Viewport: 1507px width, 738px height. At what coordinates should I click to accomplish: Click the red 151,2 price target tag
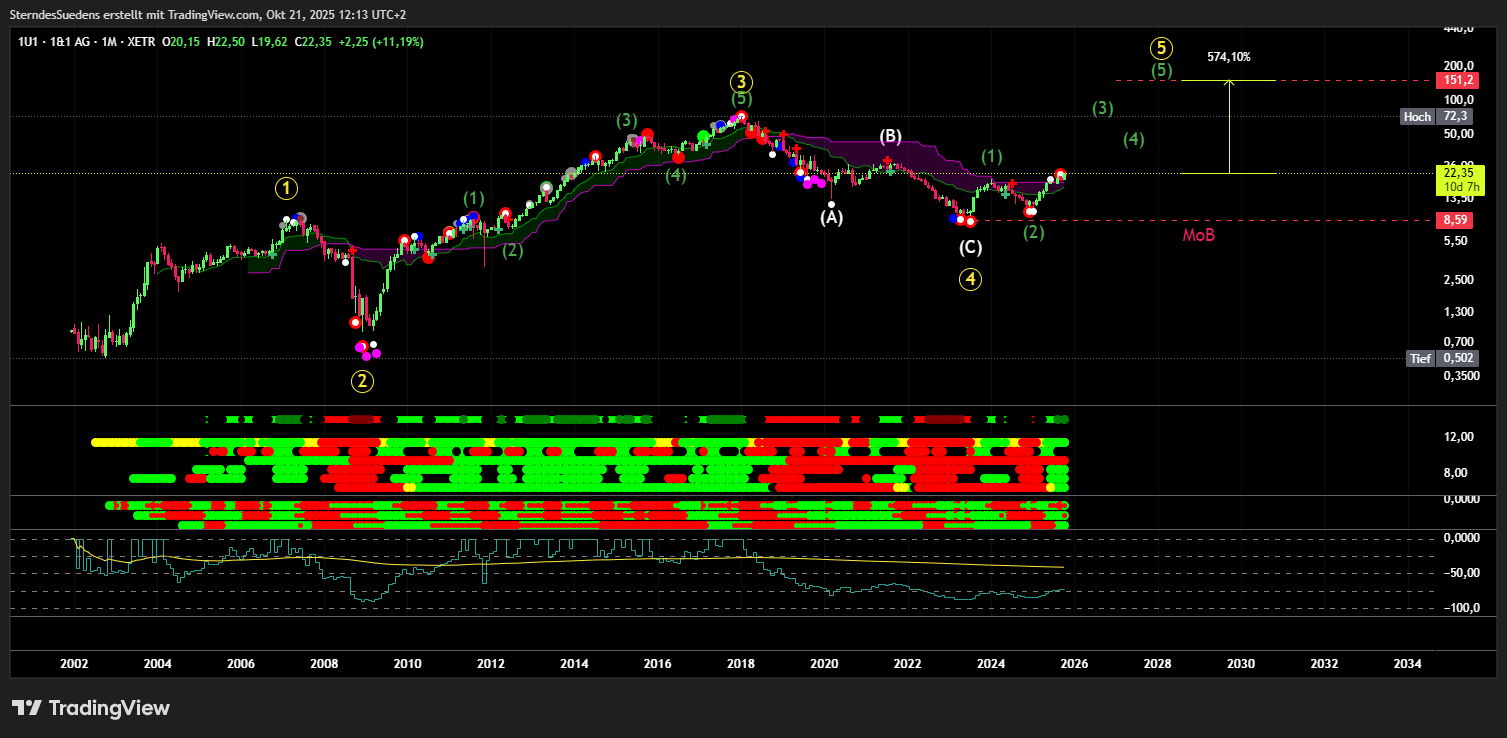tap(1455, 80)
